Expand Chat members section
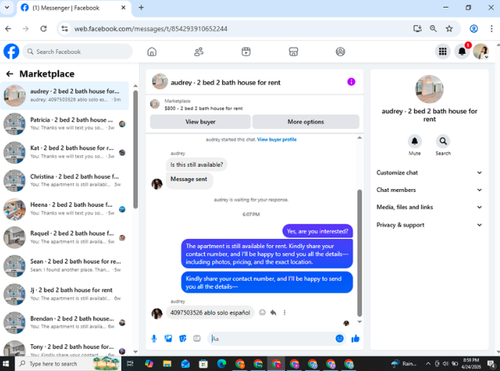Screen dimensions: 500x371 click(x=429, y=190)
